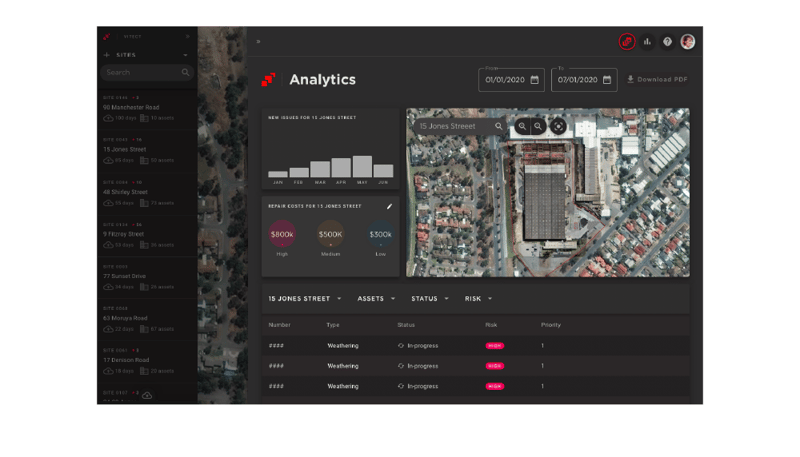Sort by the Status column header
This screenshot has height=457, width=800.
click(x=406, y=325)
